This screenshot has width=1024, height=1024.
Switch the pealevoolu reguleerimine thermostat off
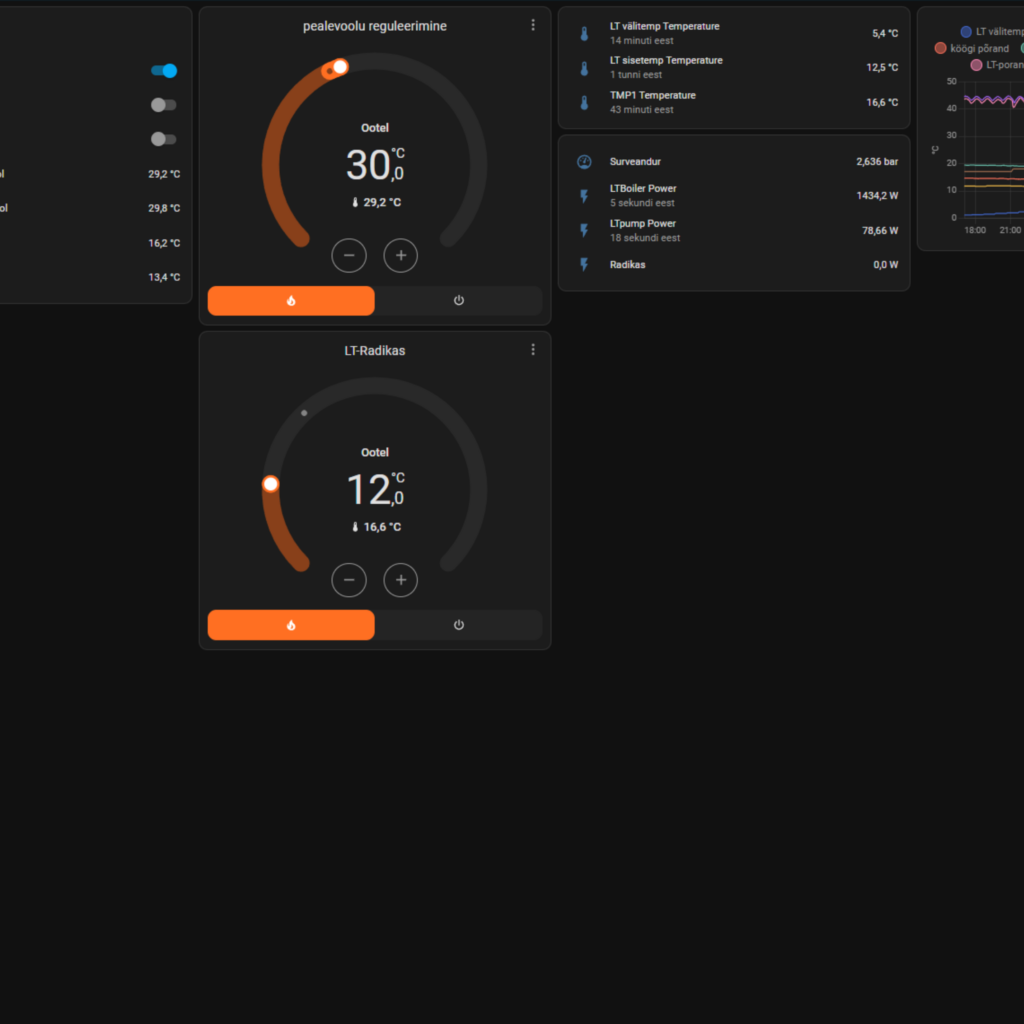click(x=458, y=301)
